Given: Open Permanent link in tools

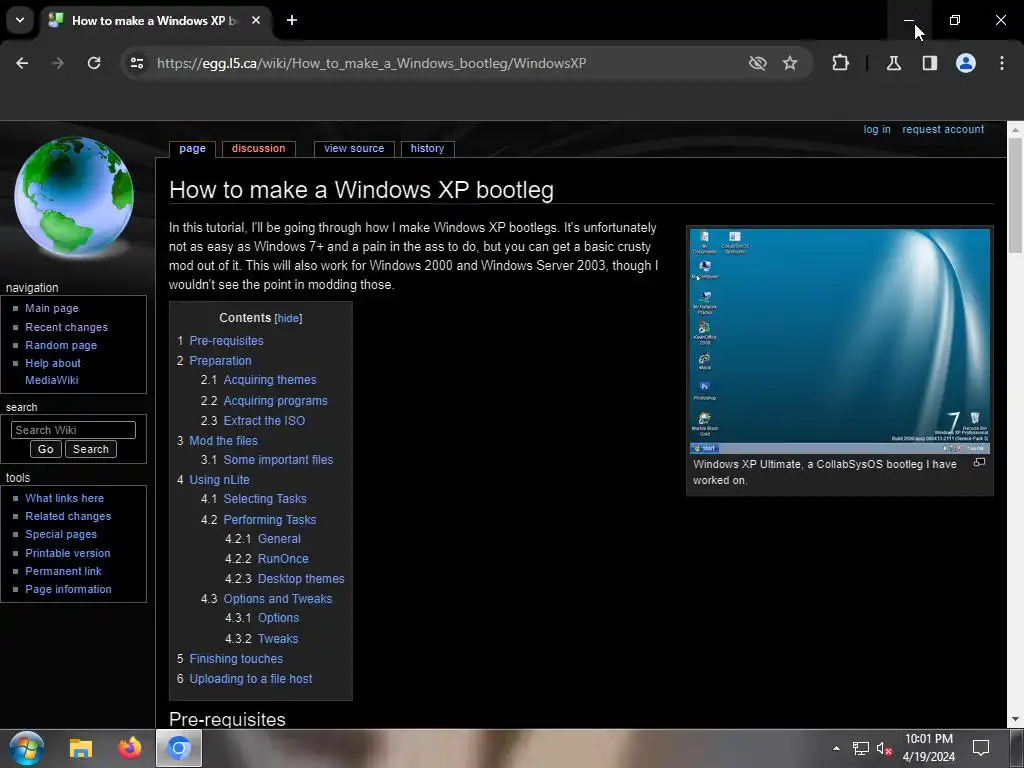Looking at the screenshot, I should [x=63, y=571].
